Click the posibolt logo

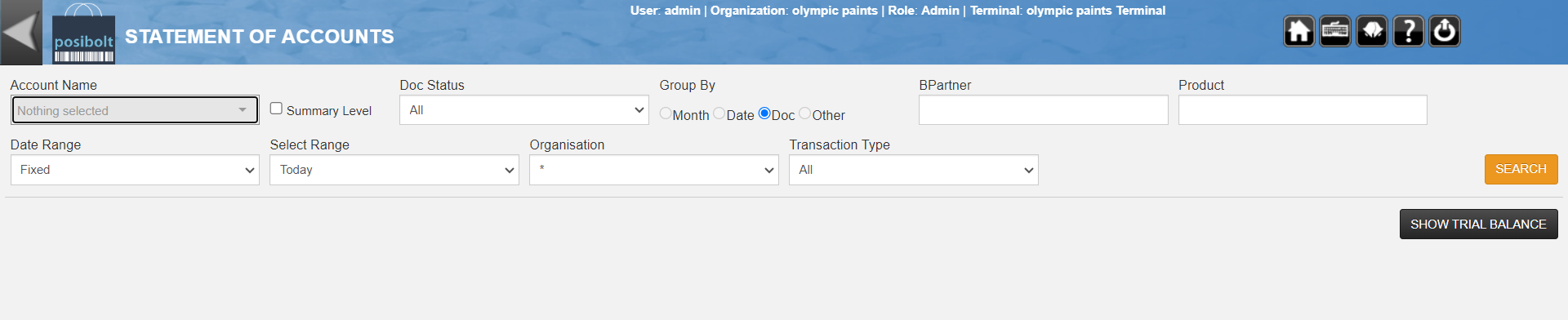point(83,34)
